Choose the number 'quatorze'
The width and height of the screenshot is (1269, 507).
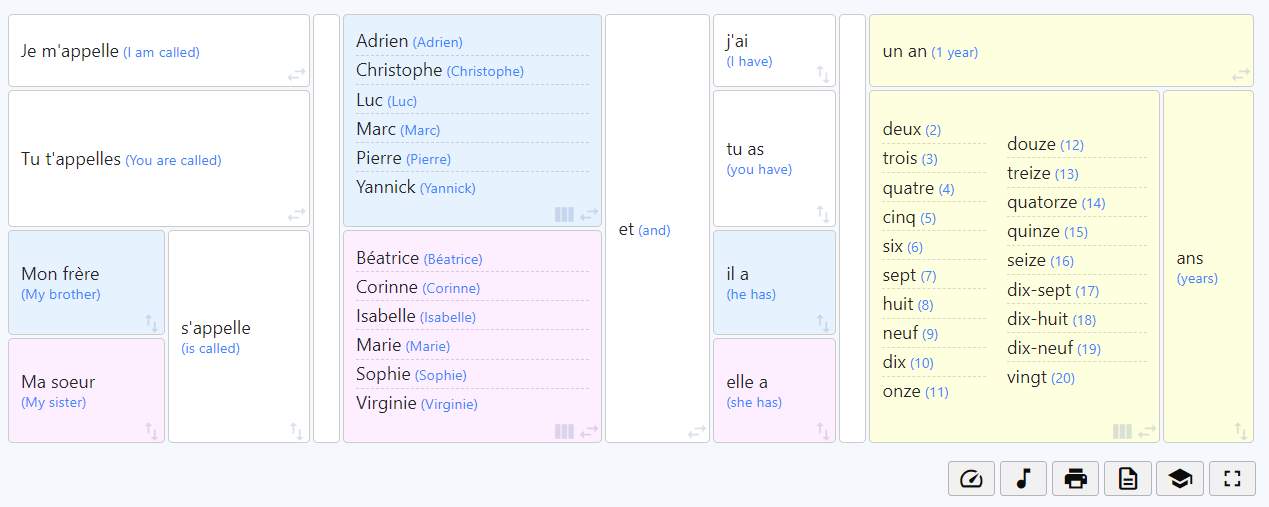(x=1042, y=202)
